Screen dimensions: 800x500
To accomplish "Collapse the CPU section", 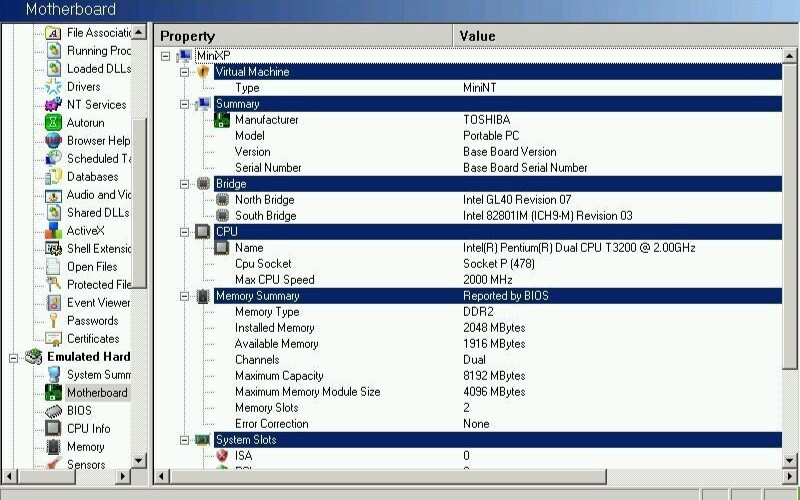I will pyautogui.click(x=184, y=232).
